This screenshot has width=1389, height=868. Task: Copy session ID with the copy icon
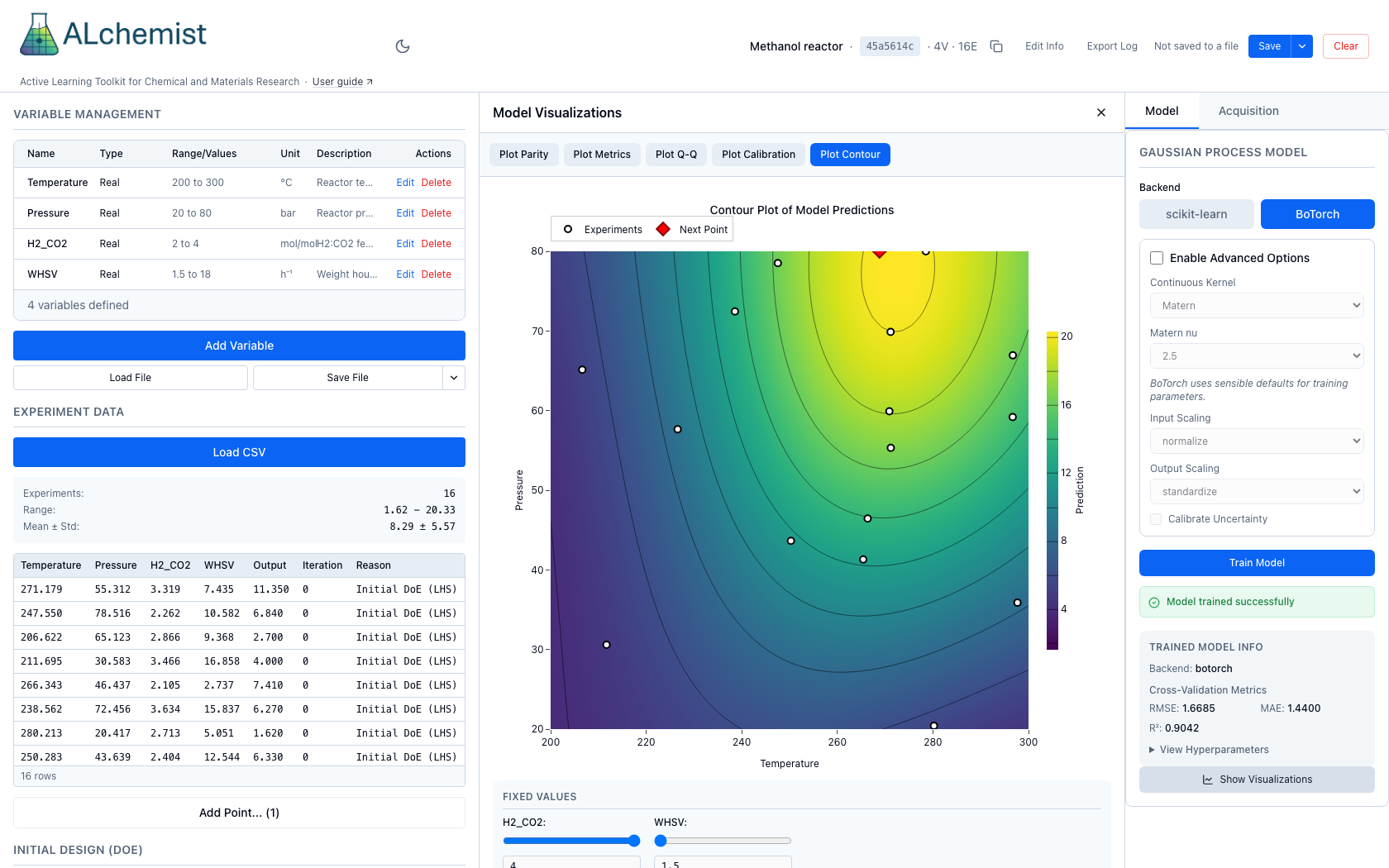(x=996, y=46)
